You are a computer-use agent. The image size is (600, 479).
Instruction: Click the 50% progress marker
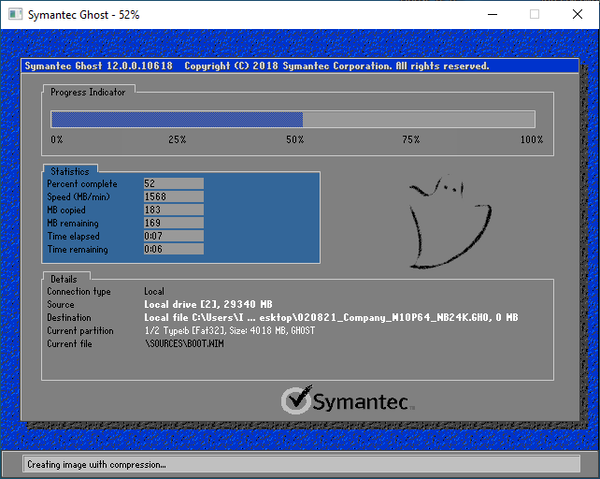[295, 140]
